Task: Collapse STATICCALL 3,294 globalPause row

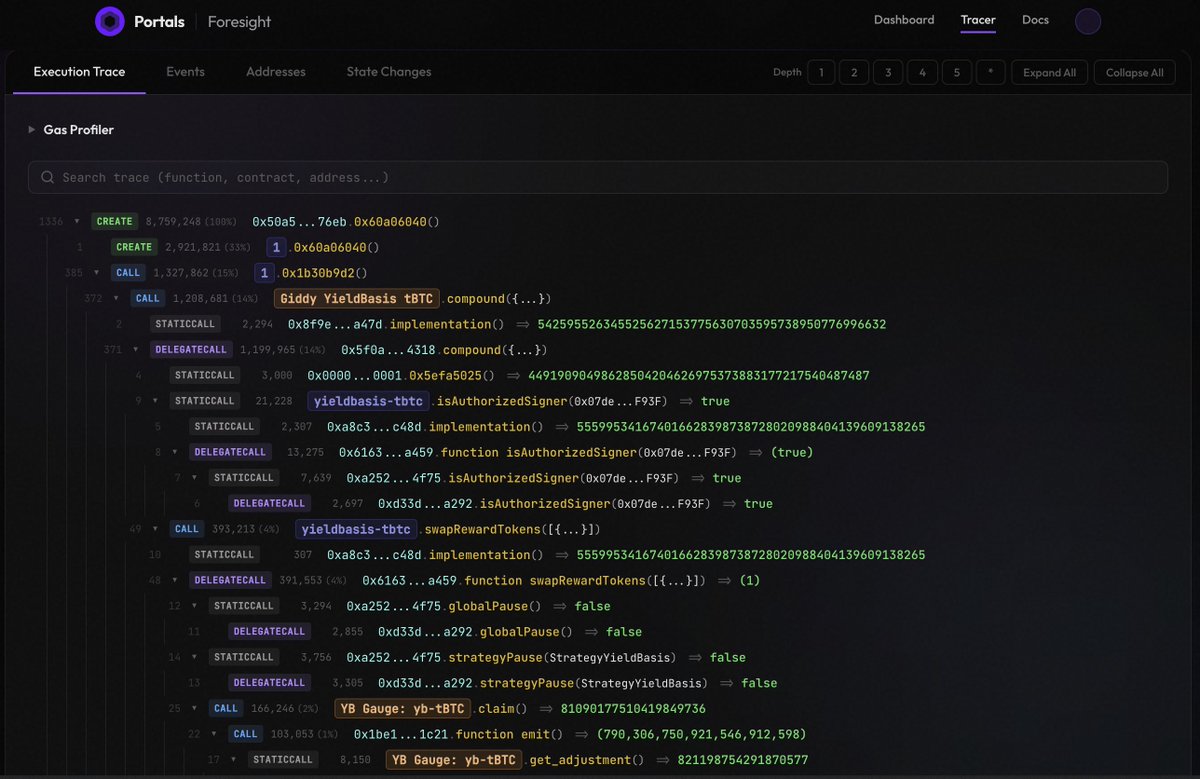Action: click(195, 606)
